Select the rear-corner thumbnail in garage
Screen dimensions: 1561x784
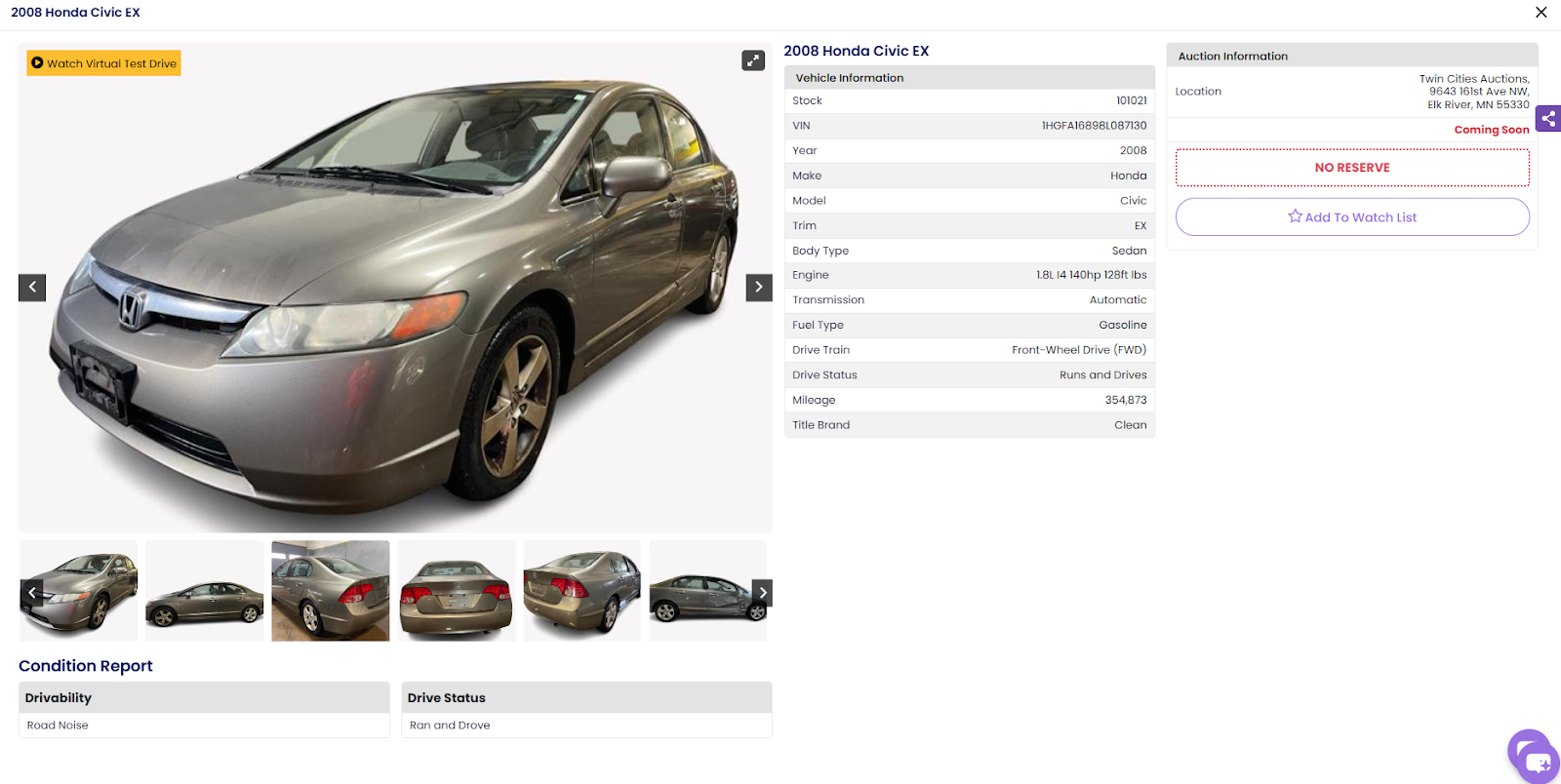point(331,591)
